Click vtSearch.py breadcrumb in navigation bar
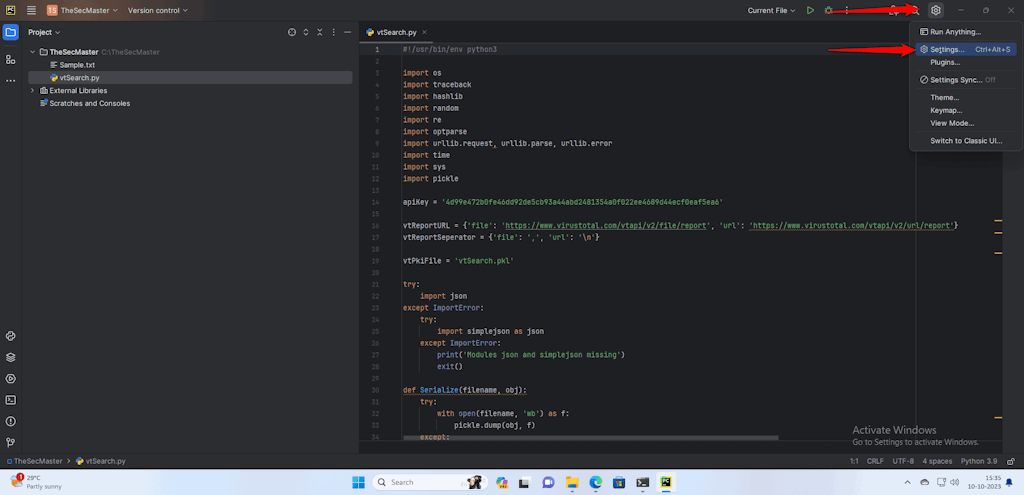Screen dimensions: 1024x495 [101, 461]
